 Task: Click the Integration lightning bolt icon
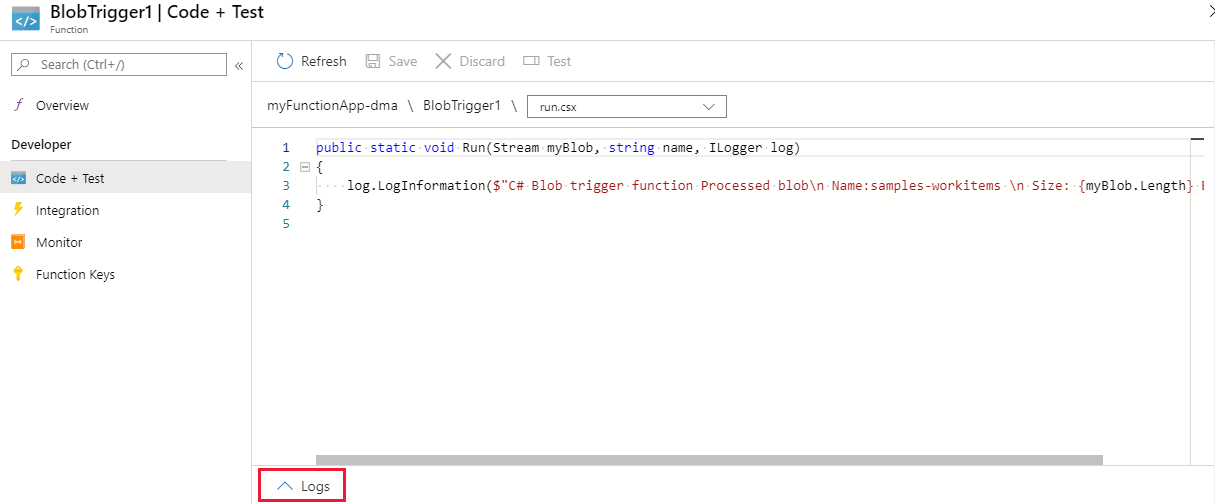pyautogui.click(x=18, y=210)
